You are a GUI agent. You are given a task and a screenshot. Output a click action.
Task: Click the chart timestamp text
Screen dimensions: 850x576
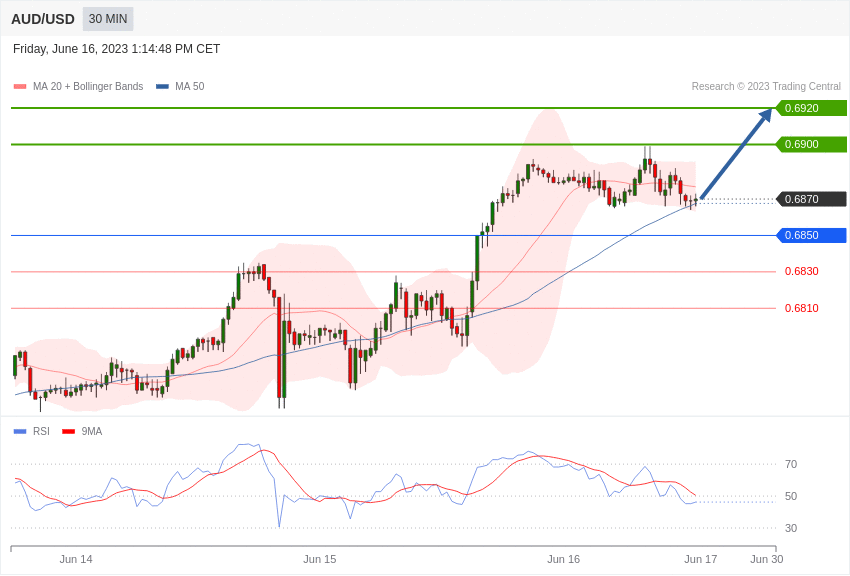click(x=116, y=49)
